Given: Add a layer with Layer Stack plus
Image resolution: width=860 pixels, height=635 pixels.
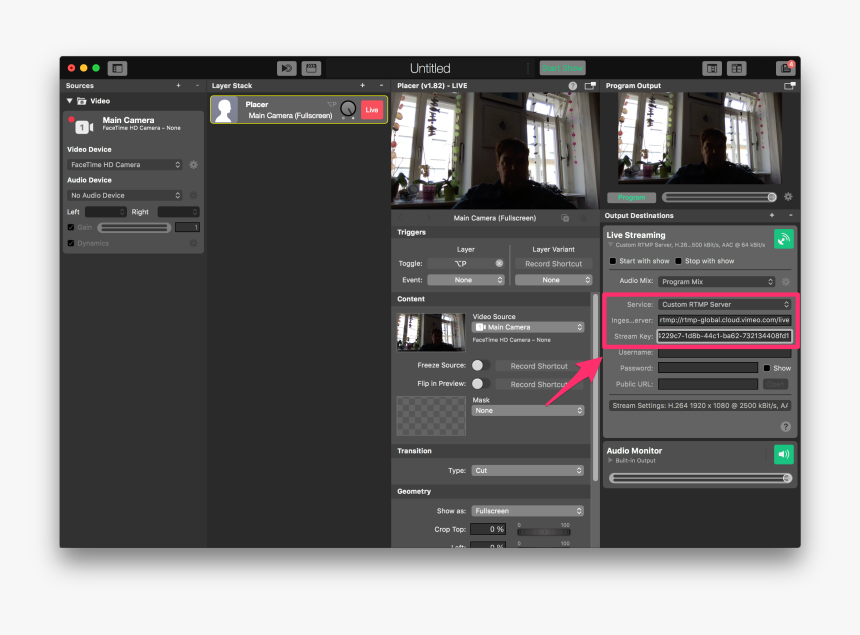Looking at the screenshot, I should [363, 86].
